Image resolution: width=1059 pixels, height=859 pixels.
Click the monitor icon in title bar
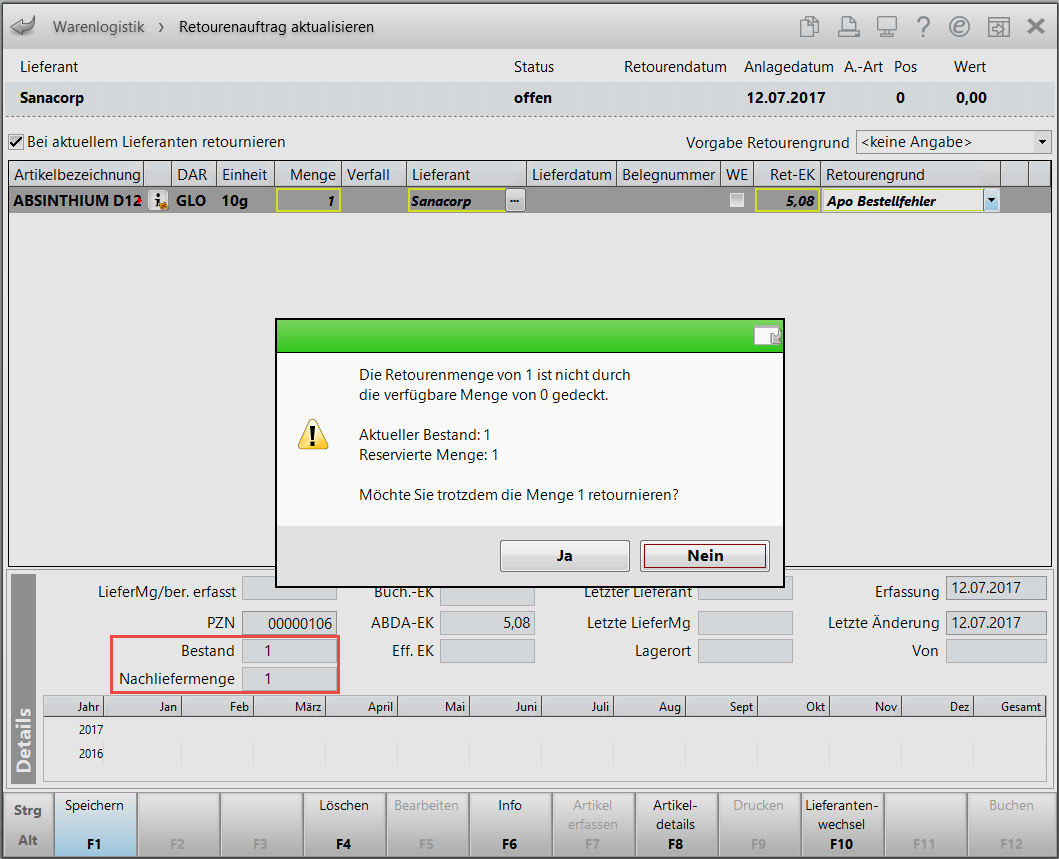886,27
